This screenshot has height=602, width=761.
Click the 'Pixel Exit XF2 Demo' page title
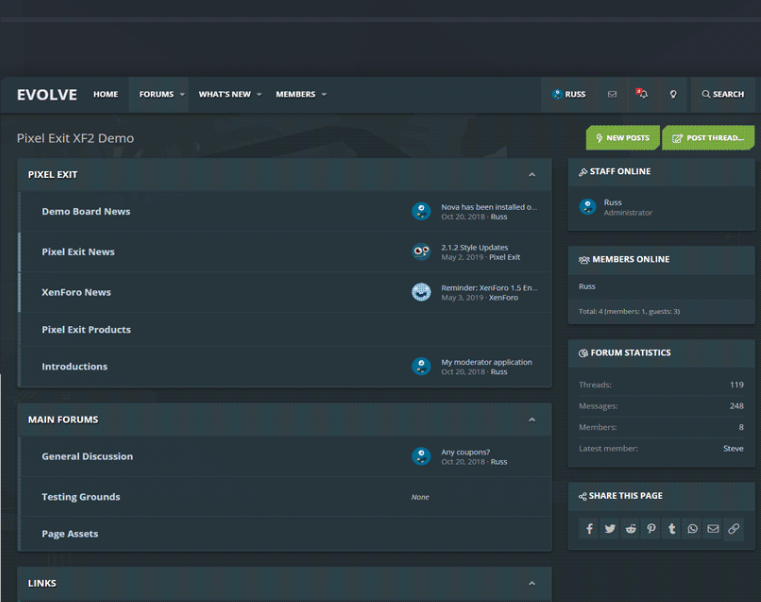[75, 138]
